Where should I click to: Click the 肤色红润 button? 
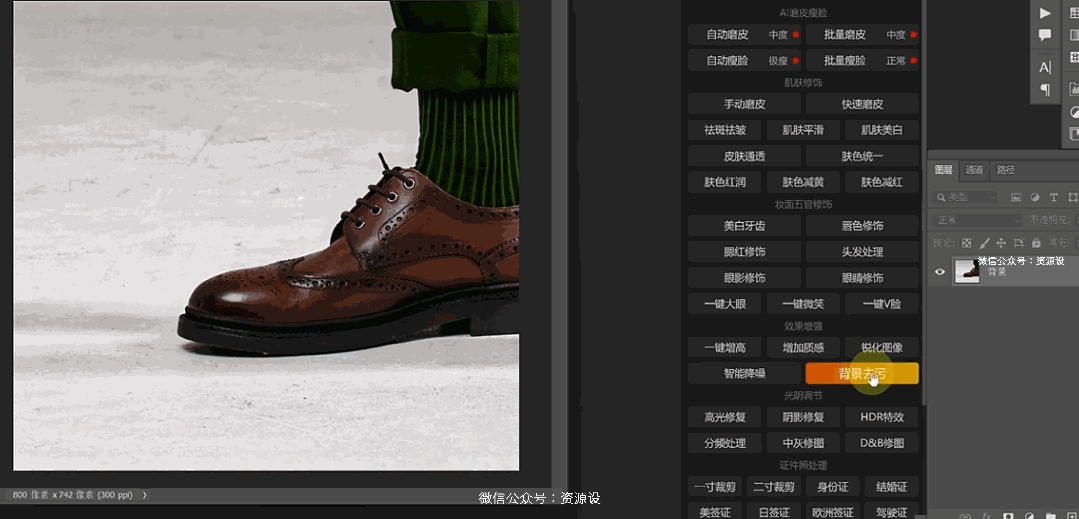pos(725,182)
